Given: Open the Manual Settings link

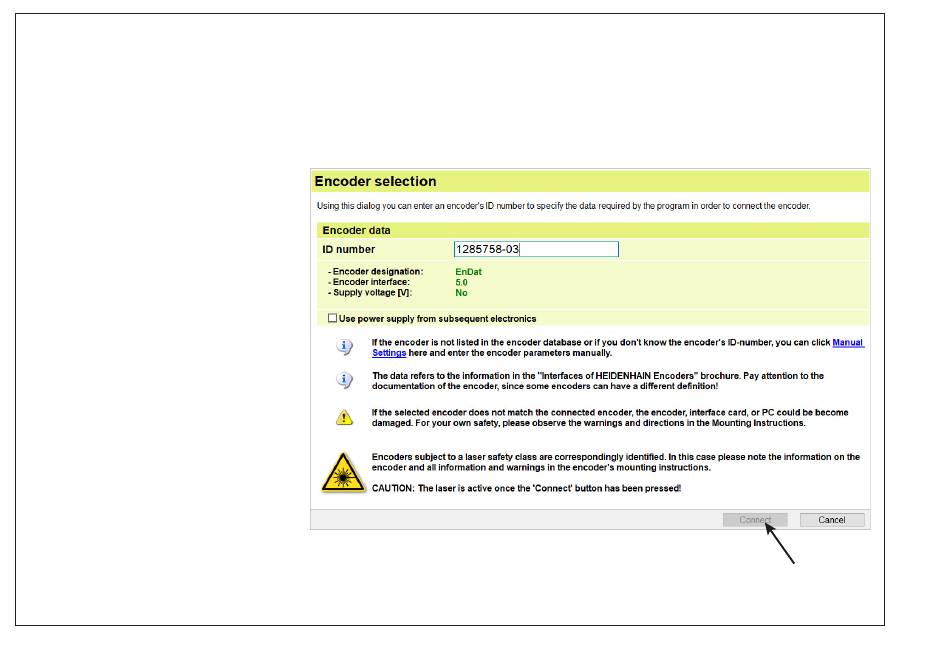Looking at the screenshot, I should (847, 342).
